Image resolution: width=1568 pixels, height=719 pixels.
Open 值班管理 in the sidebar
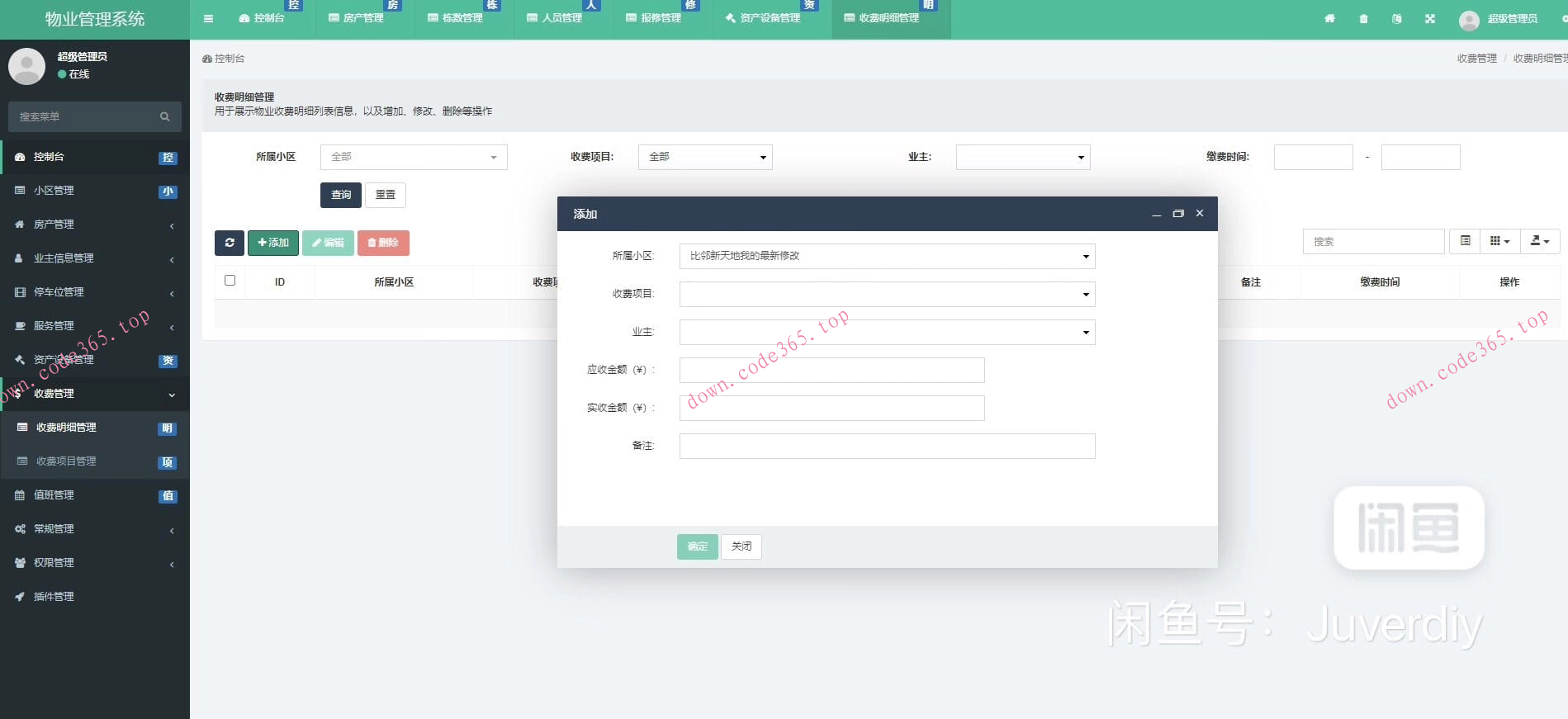click(95, 495)
